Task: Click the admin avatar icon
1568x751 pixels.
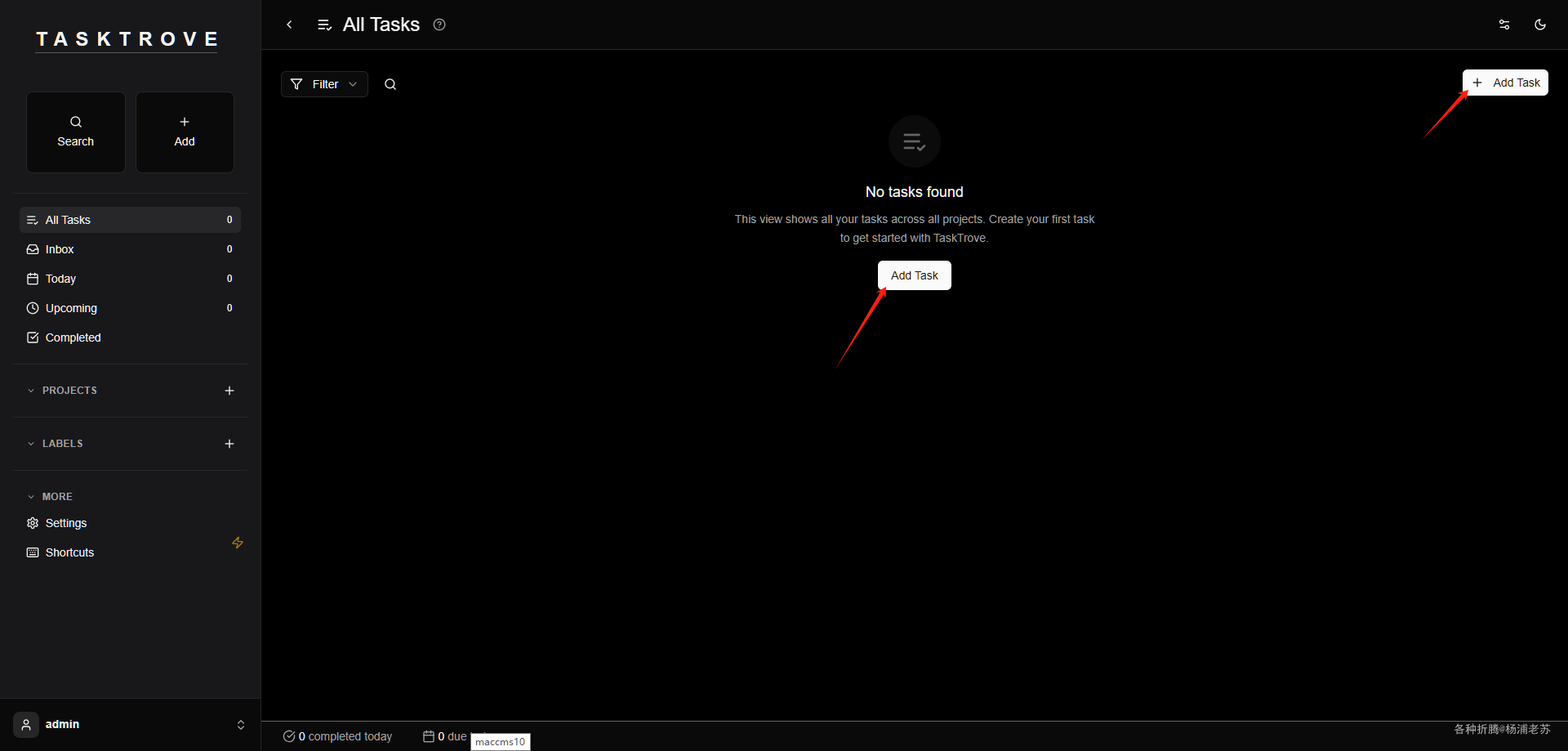Action: point(26,725)
